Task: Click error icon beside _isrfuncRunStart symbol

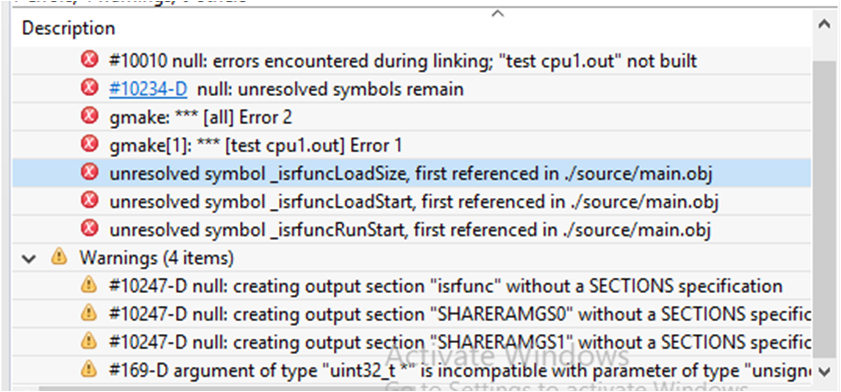Action: coord(89,229)
